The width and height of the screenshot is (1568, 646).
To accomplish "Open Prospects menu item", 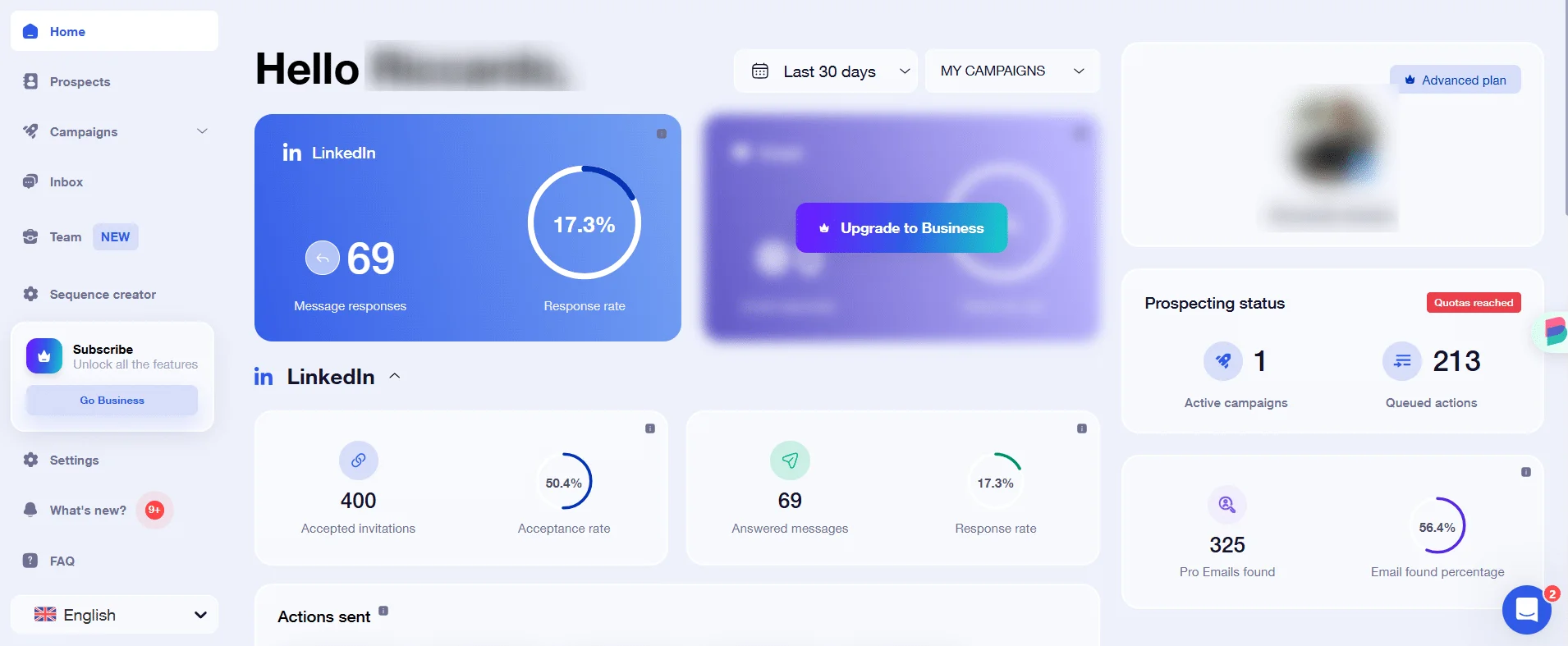I will pos(80,81).
